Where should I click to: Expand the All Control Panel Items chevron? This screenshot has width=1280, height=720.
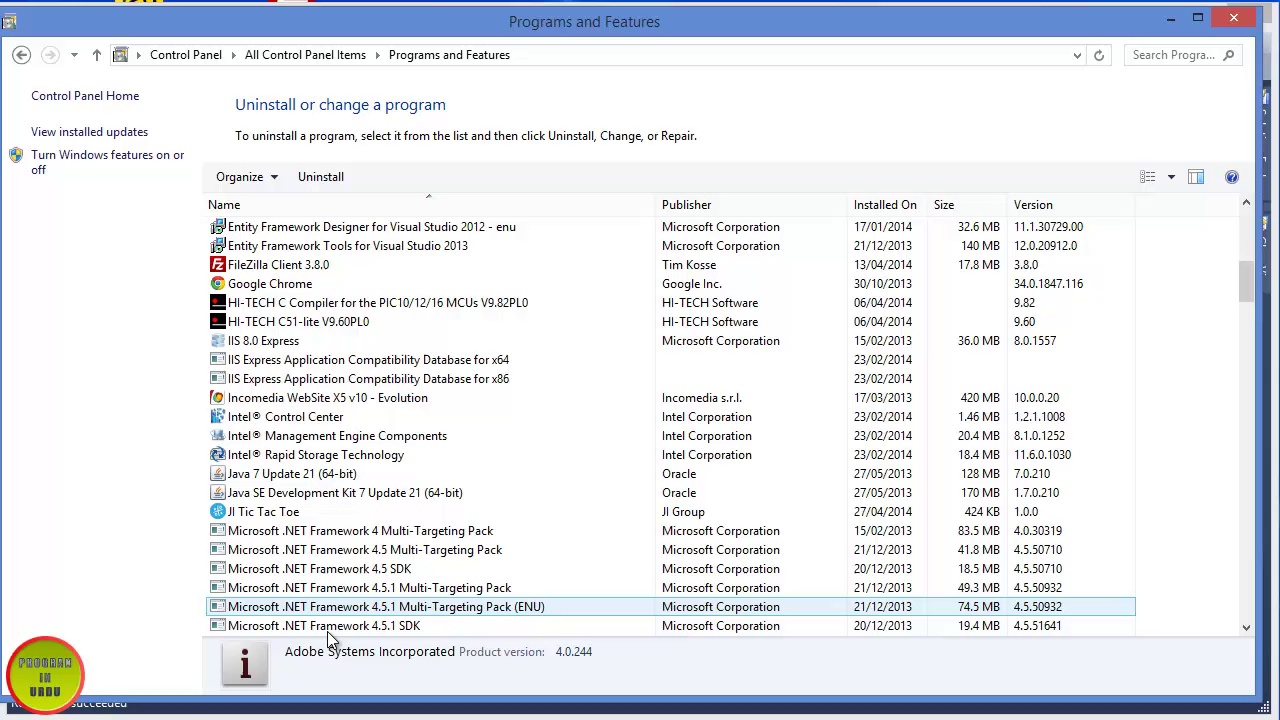377,55
